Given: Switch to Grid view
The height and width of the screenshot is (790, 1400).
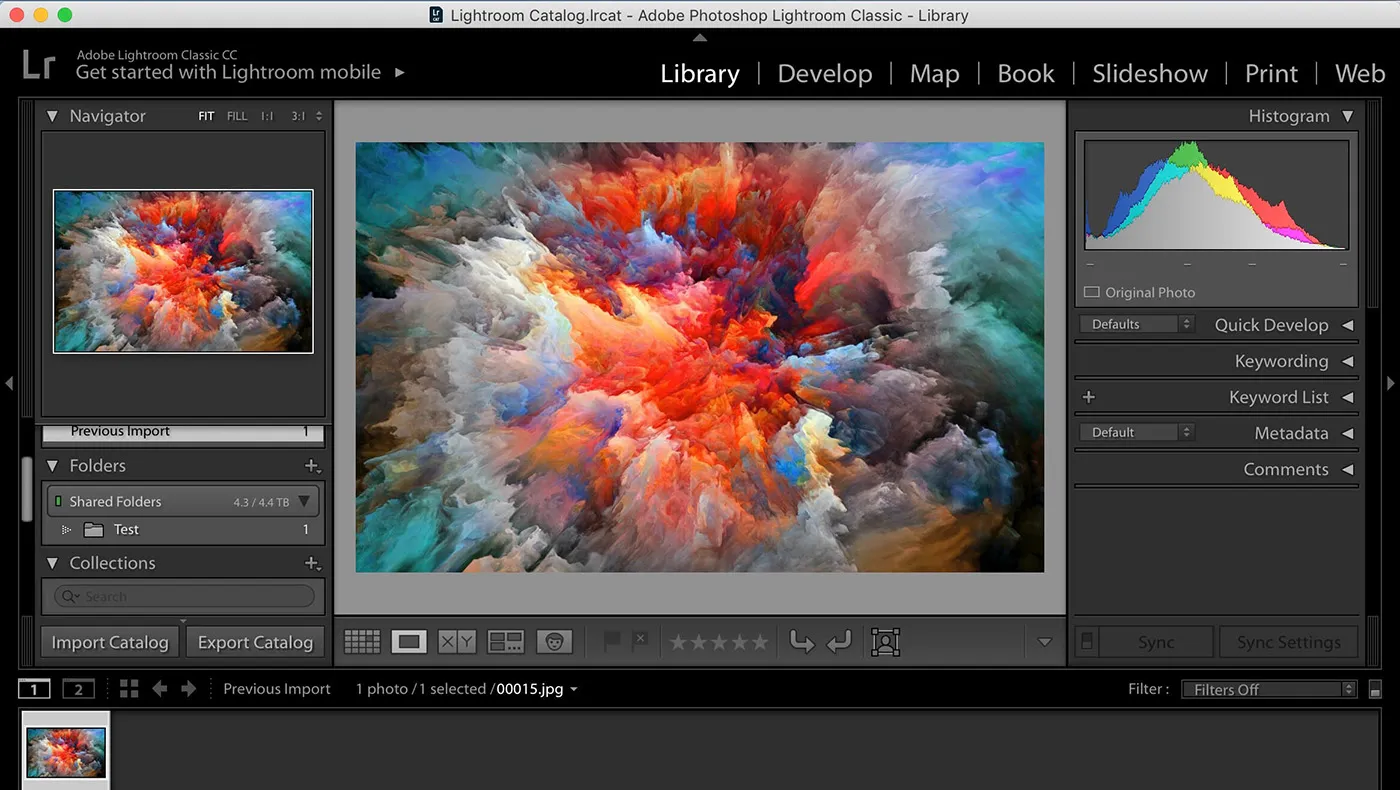Looking at the screenshot, I should tap(362, 641).
